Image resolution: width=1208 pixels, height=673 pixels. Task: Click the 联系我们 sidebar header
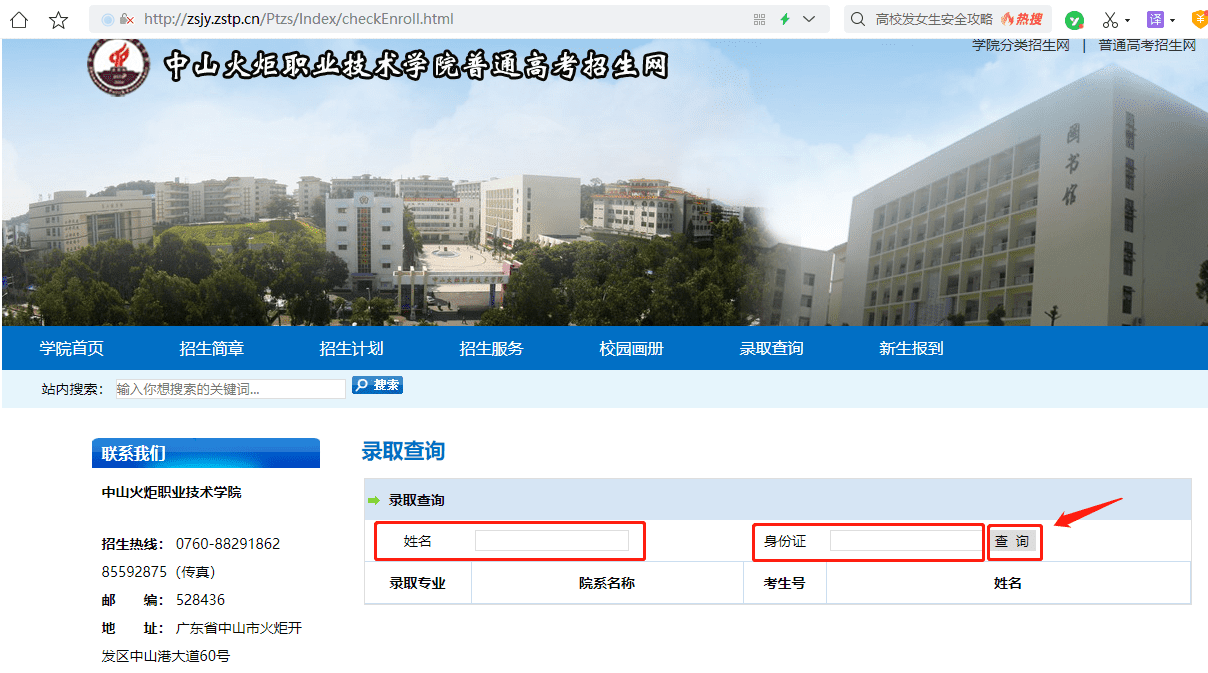[x=206, y=453]
